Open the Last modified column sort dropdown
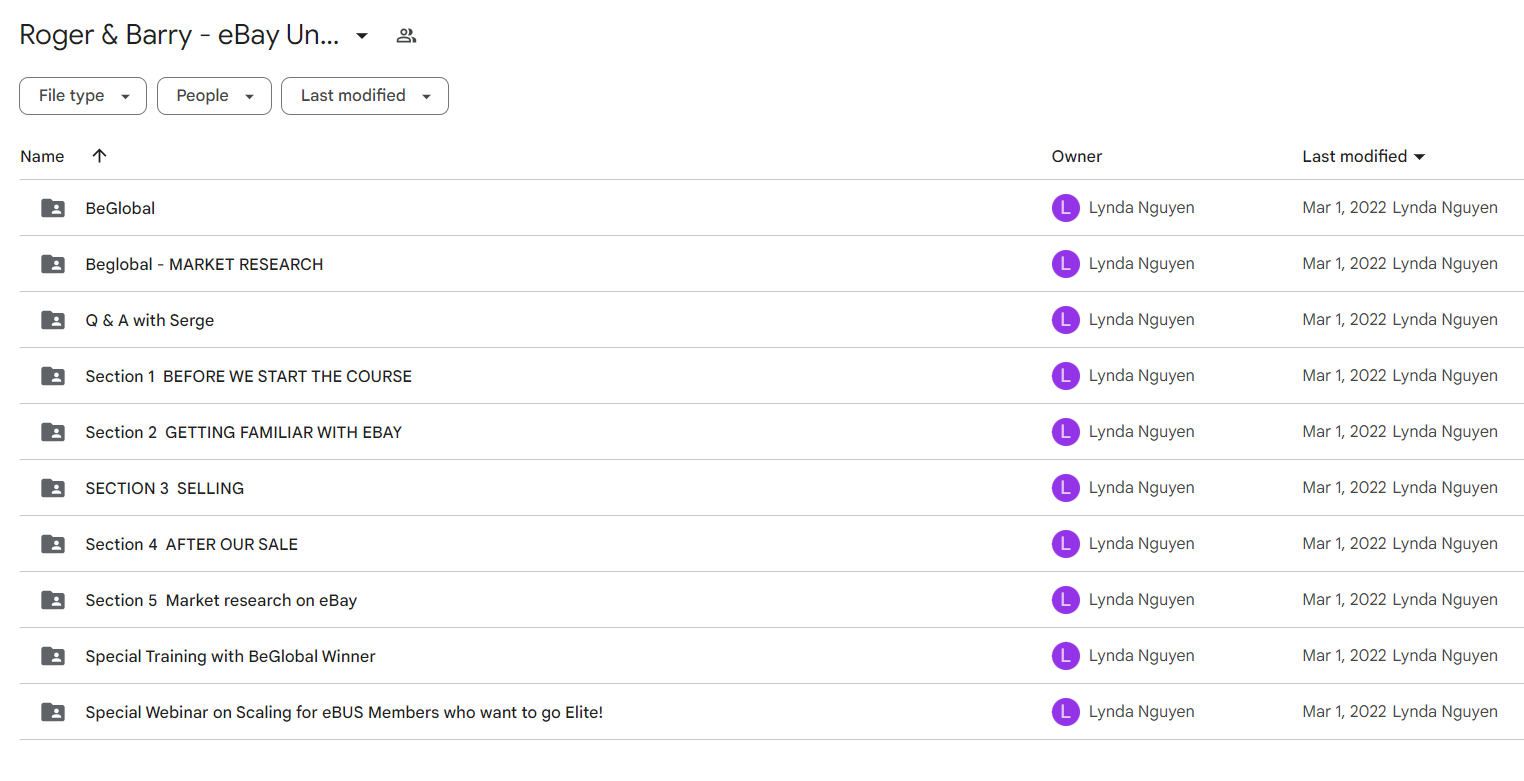The width and height of the screenshot is (1524, 781). (1364, 156)
